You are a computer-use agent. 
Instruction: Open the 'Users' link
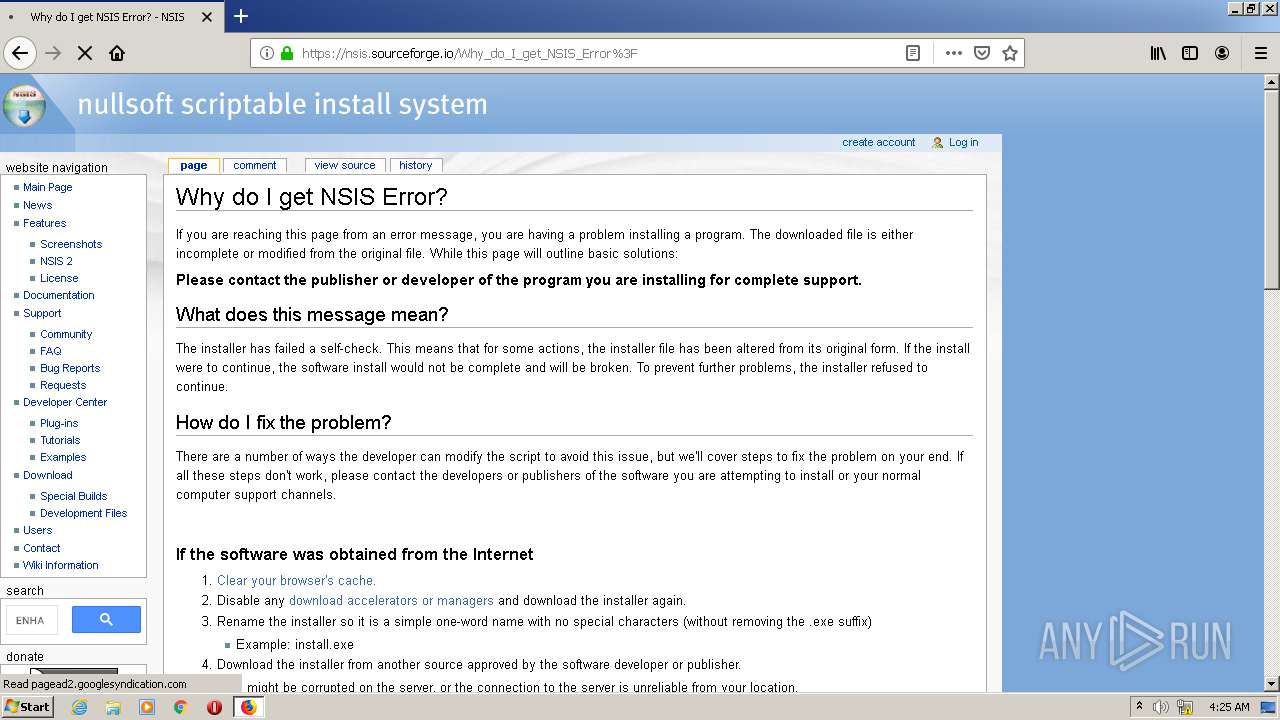[x=38, y=530]
